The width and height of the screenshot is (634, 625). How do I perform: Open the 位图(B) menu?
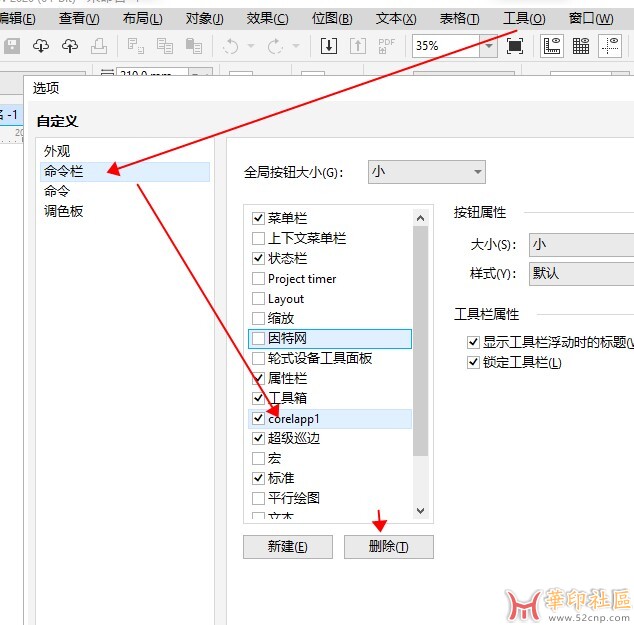pyautogui.click(x=332, y=18)
